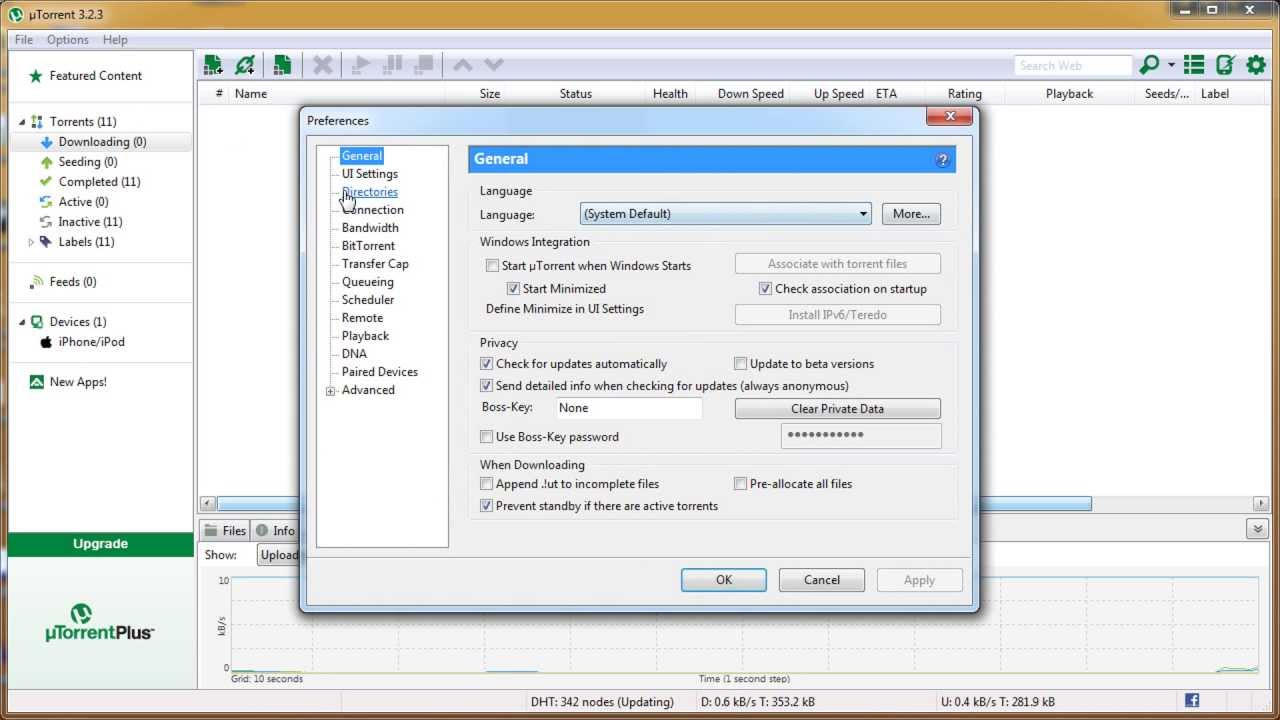Open the Options menu
1280x720 pixels.
click(68, 40)
